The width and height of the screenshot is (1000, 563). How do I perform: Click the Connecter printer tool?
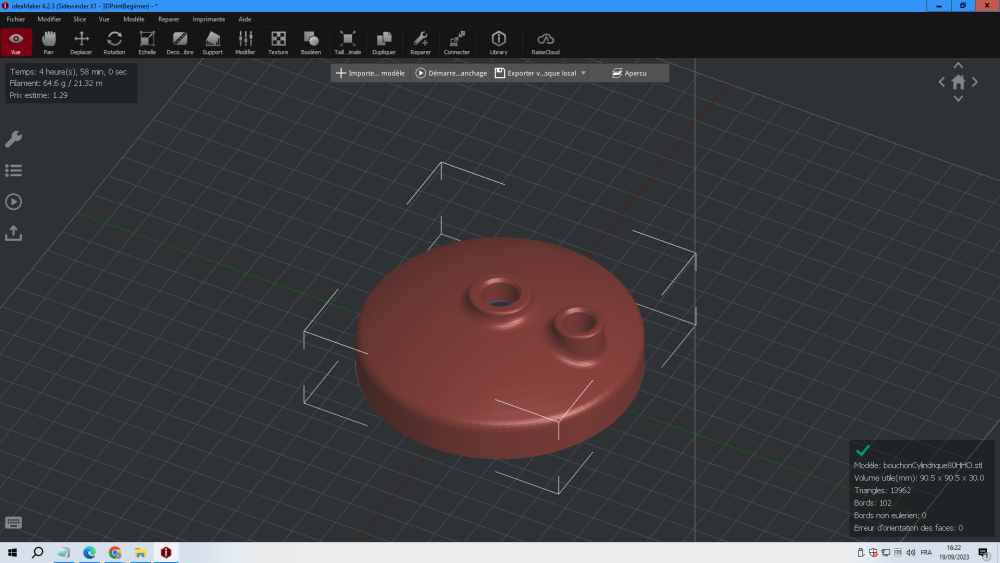point(457,42)
